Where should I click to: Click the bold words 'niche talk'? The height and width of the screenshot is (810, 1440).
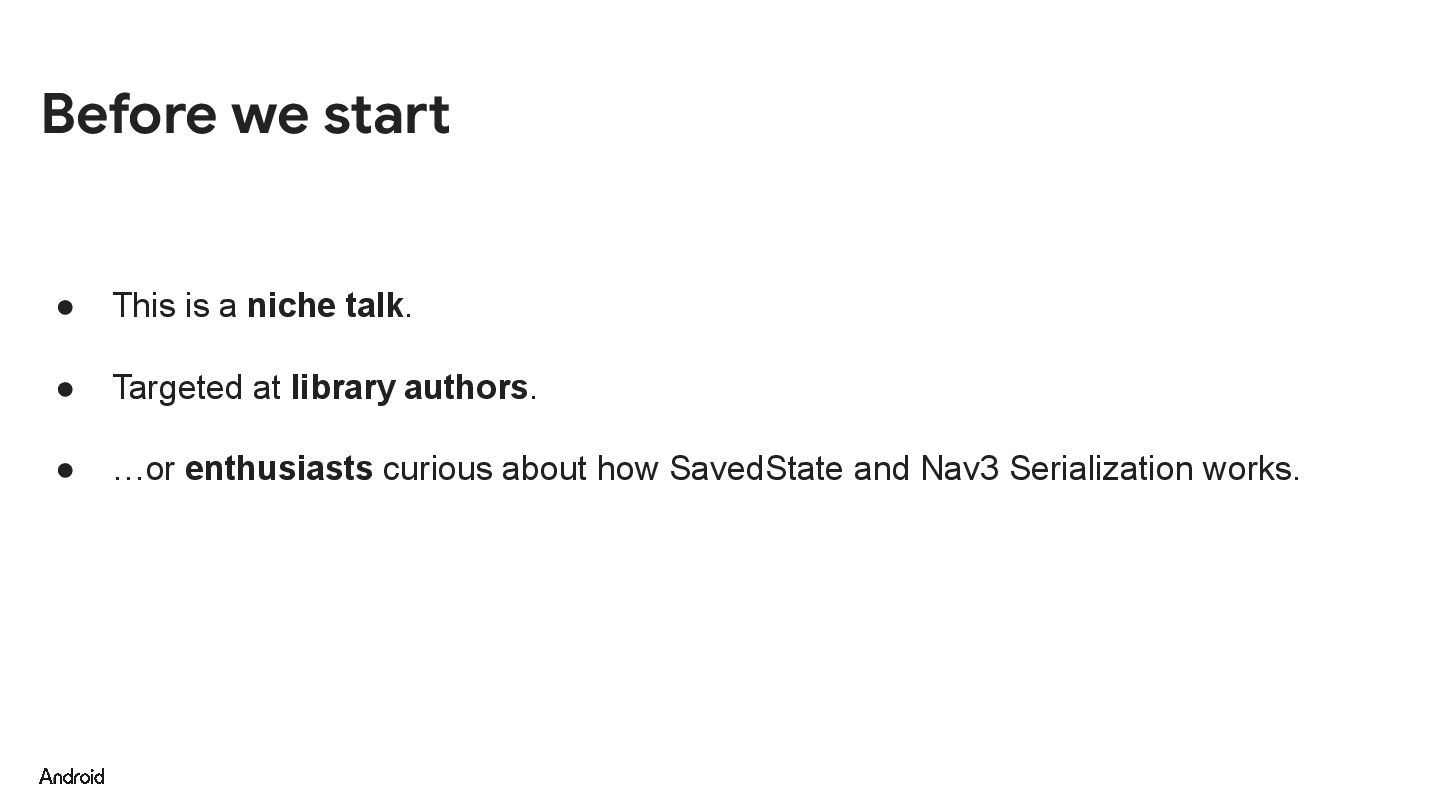325,305
